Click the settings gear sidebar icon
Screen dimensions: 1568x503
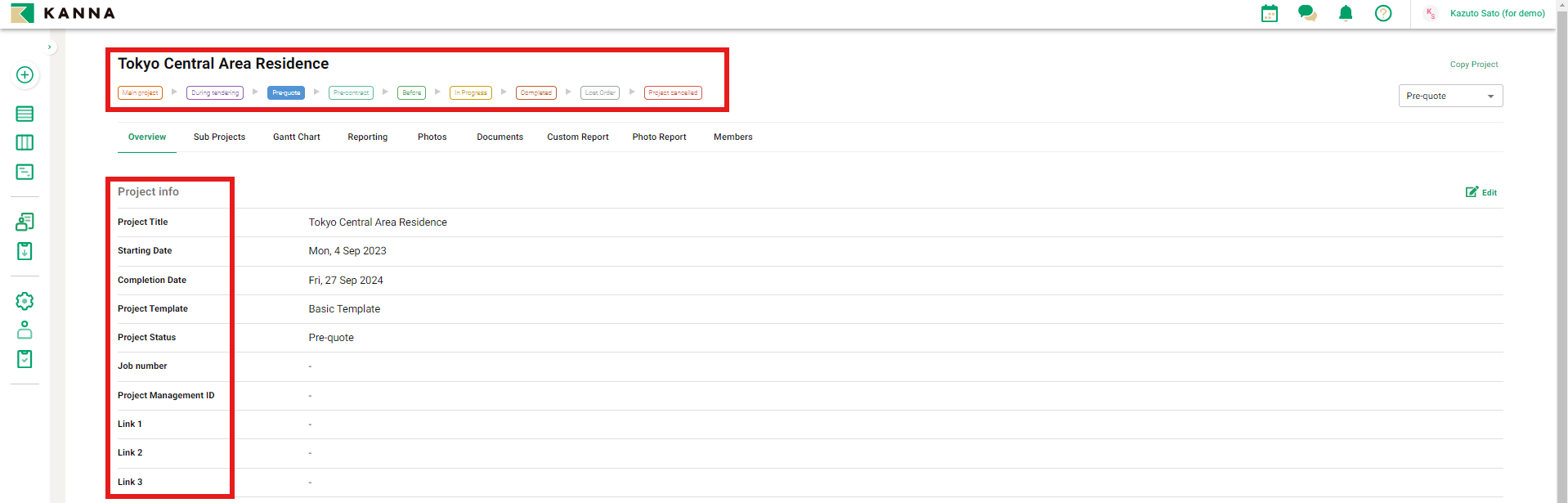click(25, 301)
